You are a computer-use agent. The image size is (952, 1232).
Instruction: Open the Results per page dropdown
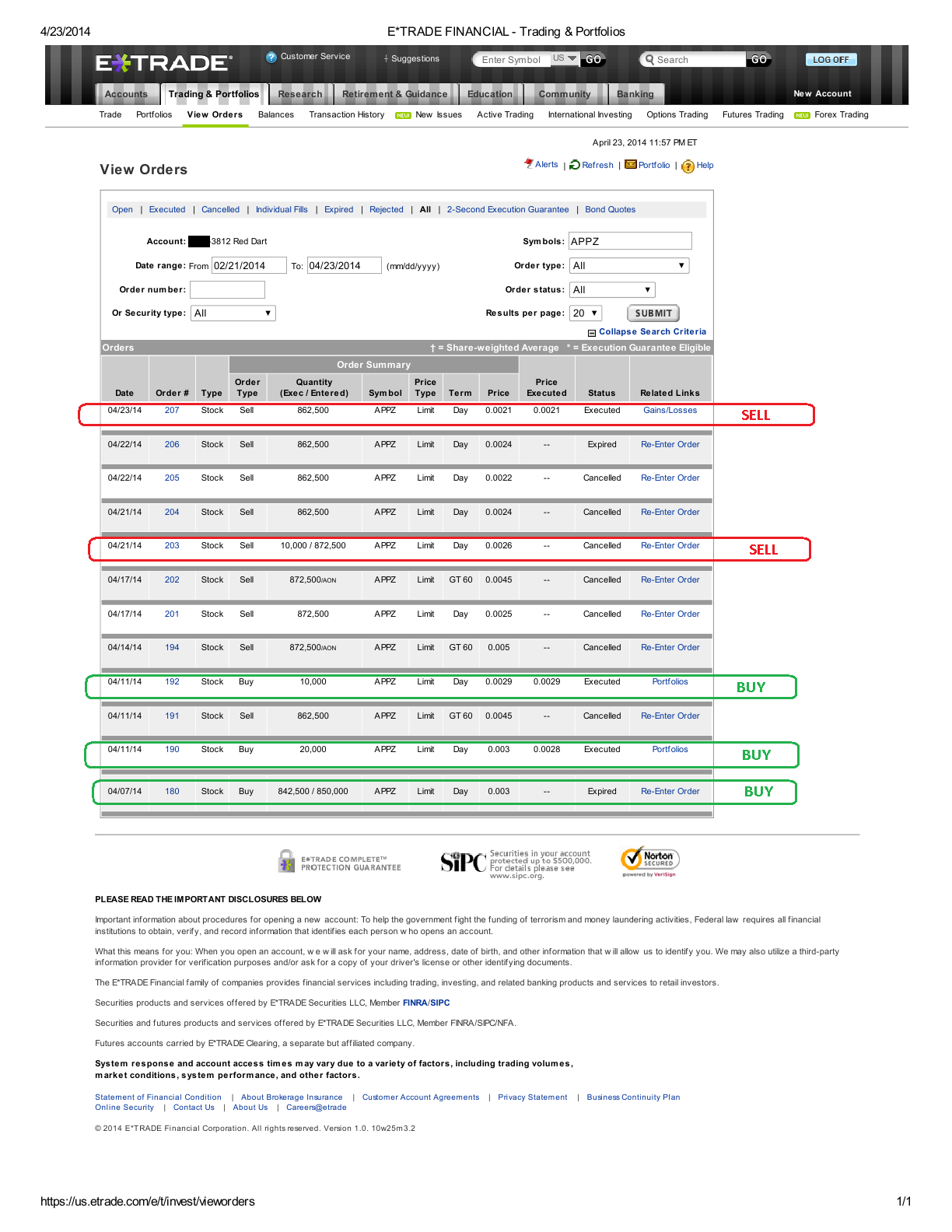586,313
